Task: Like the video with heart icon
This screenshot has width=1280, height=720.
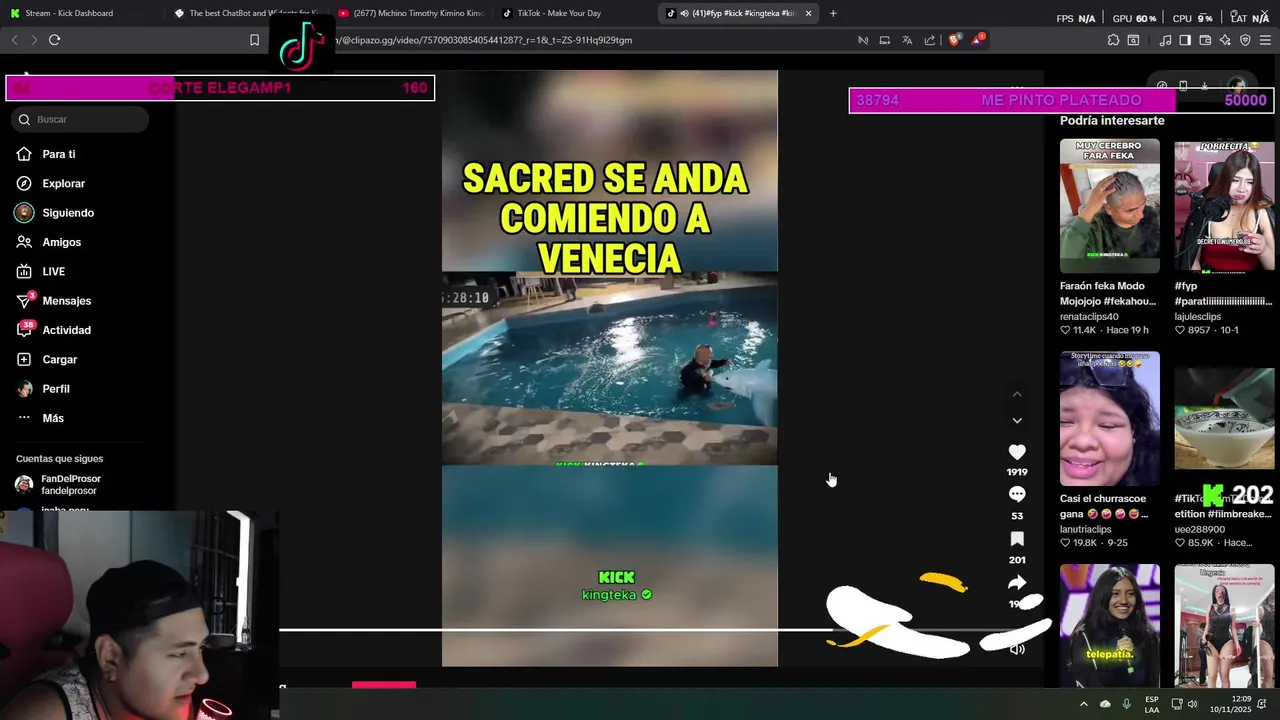Action: click(1017, 452)
